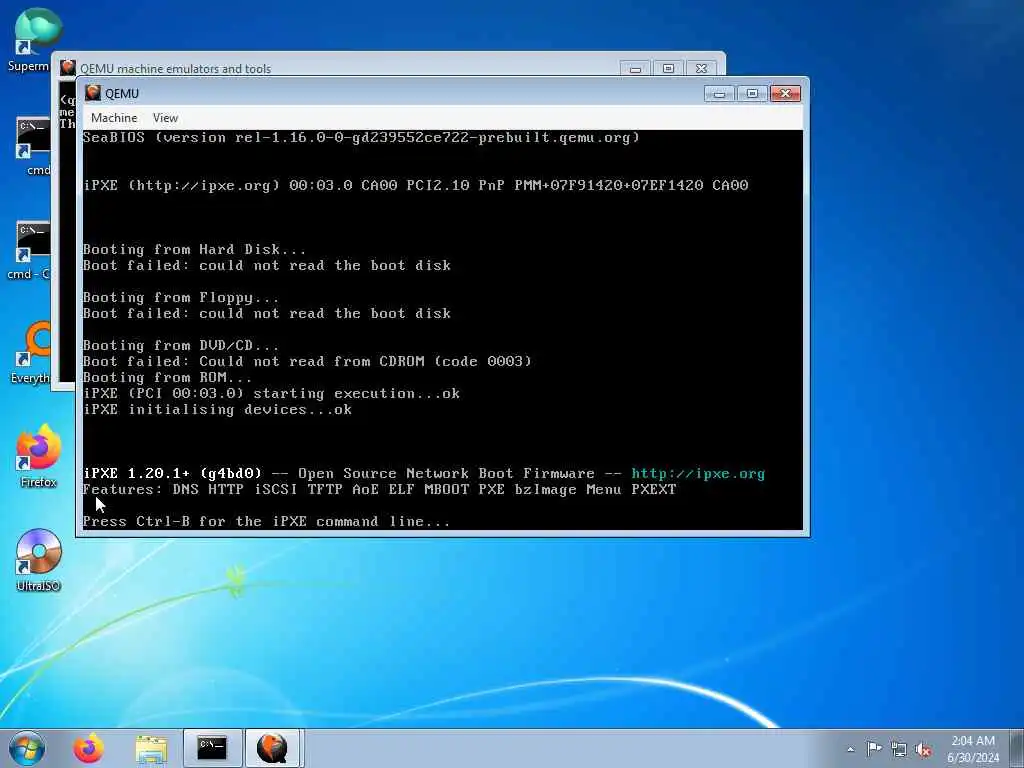Click the 'Booting from Floppy...' line

click(x=181, y=298)
